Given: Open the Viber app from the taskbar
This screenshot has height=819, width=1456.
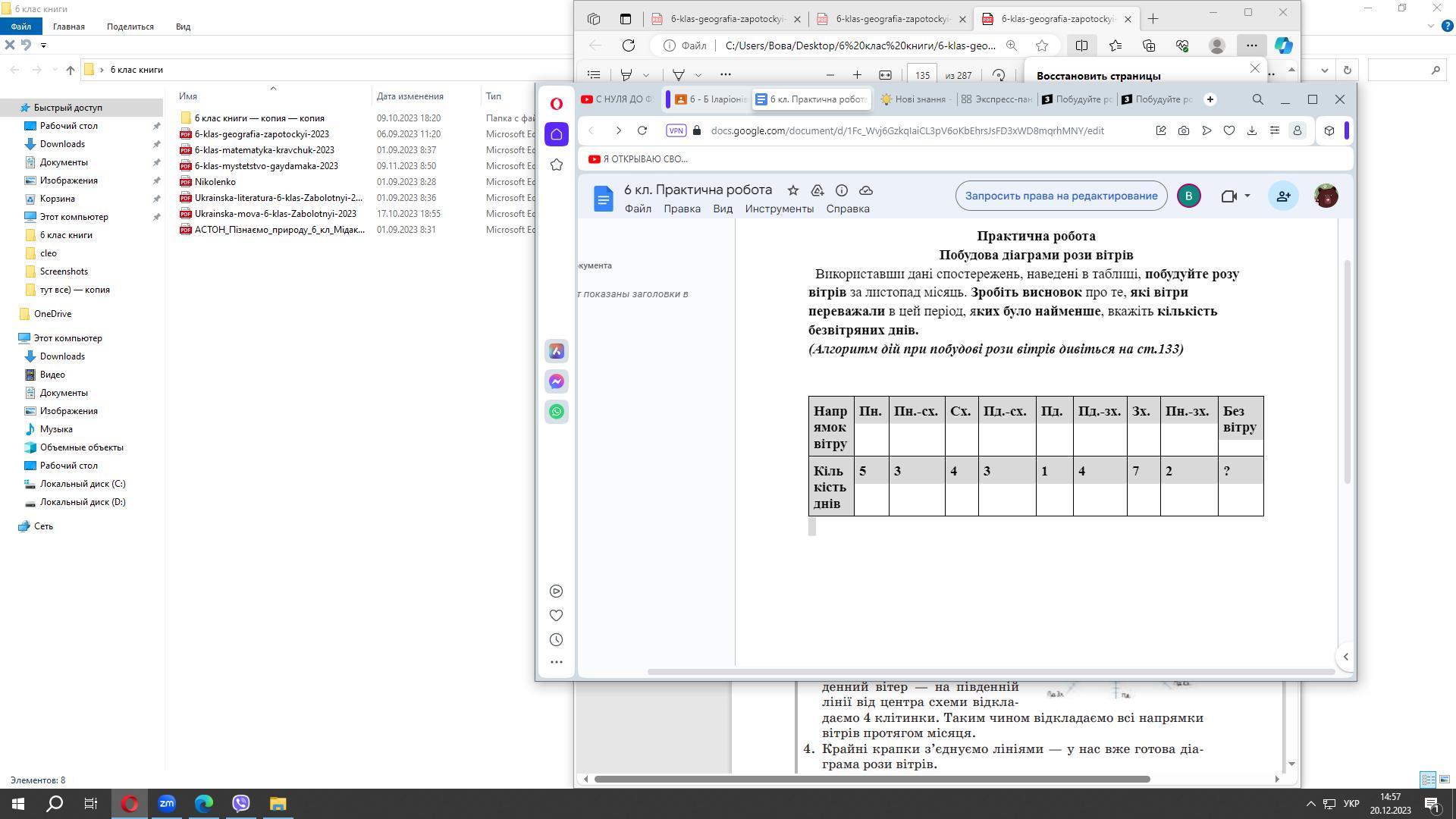Looking at the screenshot, I should [x=241, y=803].
